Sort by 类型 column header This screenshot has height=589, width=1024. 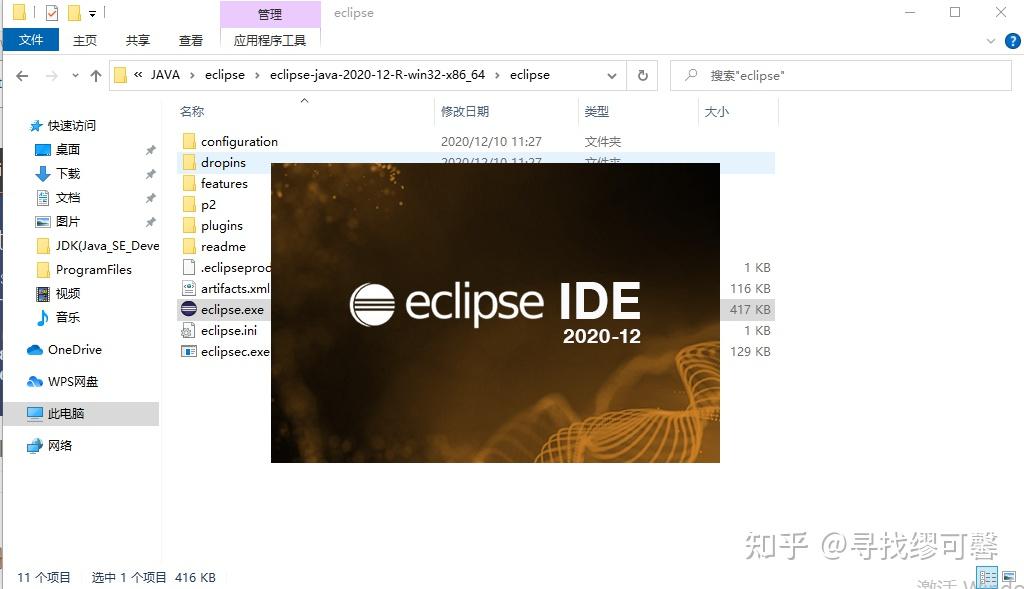click(x=597, y=112)
